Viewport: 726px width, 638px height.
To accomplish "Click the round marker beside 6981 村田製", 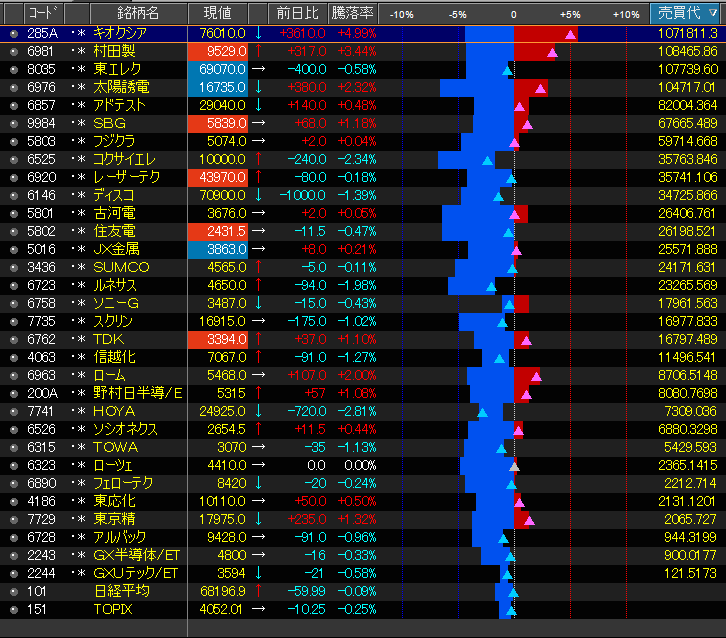I will tap(14, 51).
